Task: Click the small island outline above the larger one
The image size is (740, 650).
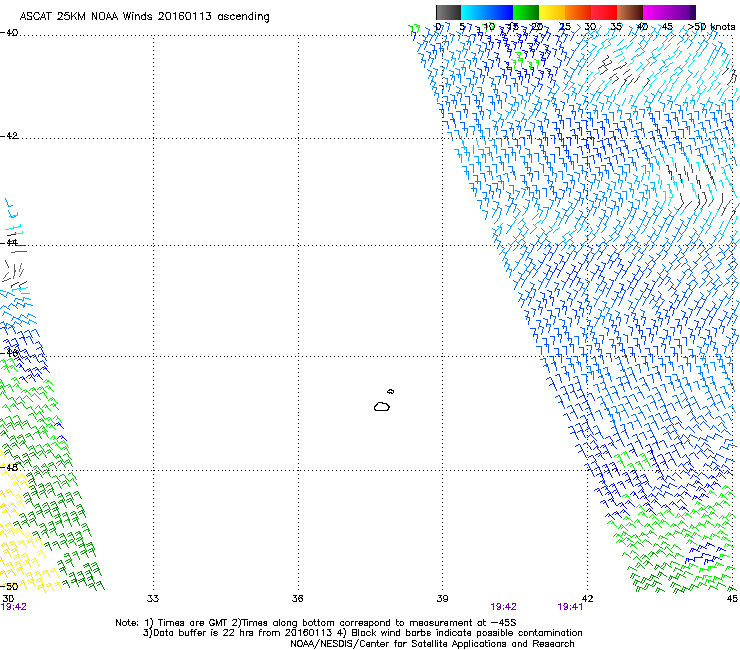Action: click(x=390, y=391)
